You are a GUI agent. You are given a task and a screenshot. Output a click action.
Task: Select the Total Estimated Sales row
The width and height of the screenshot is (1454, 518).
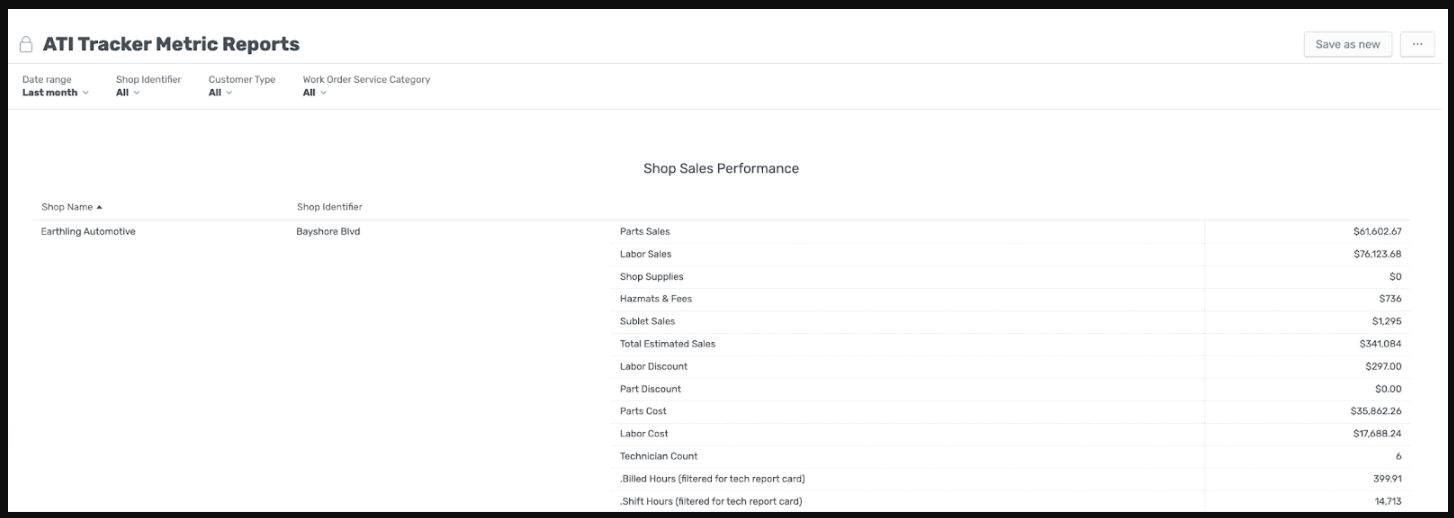(1010, 344)
